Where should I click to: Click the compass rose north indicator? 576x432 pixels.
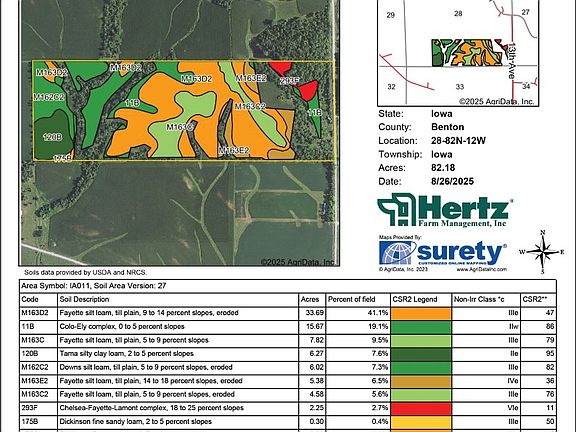pos(543,233)
